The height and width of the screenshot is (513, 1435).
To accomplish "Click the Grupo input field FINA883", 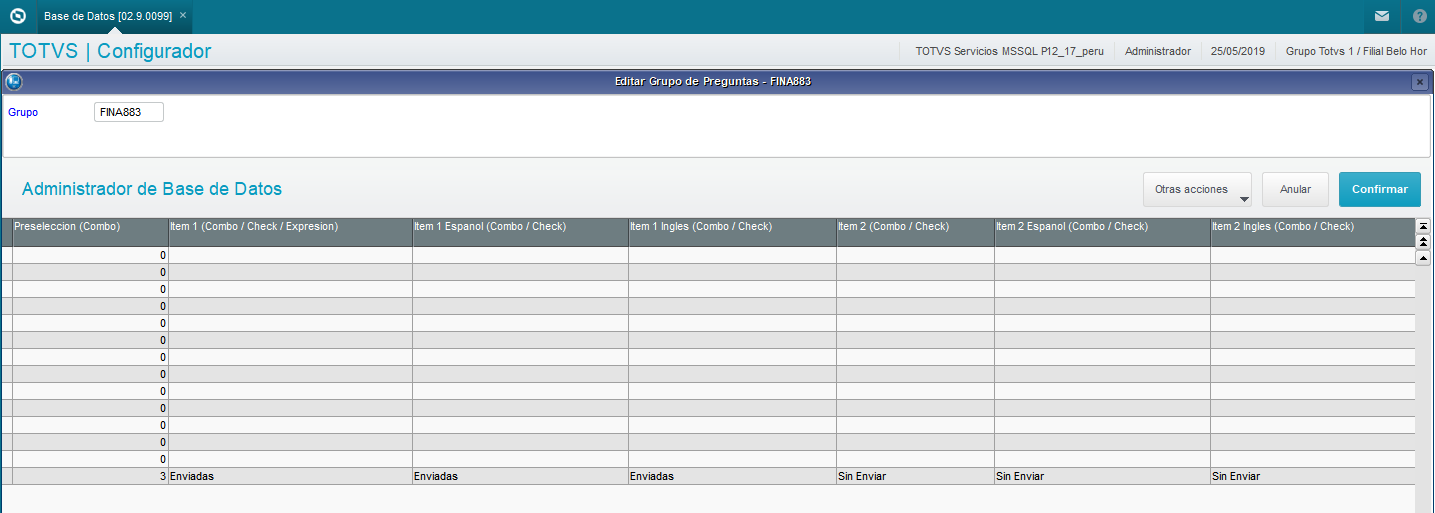I will point(128,112).
